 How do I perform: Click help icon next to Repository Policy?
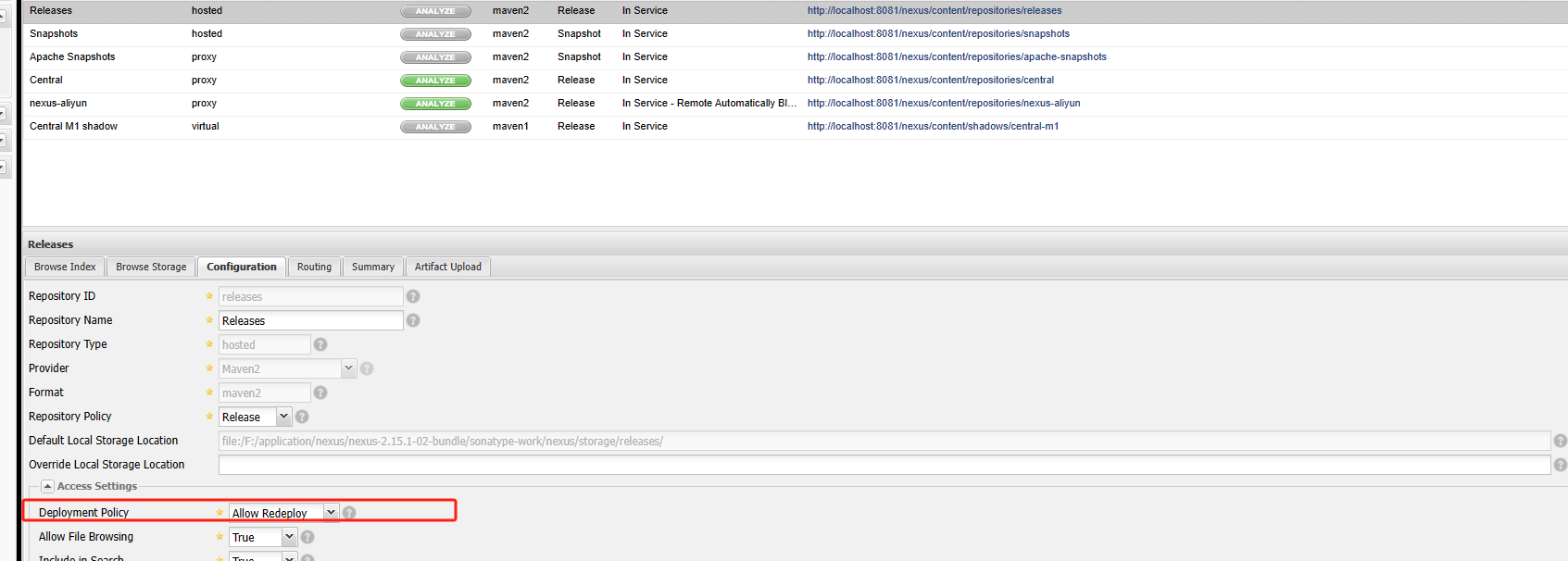(x=302, y=417)
